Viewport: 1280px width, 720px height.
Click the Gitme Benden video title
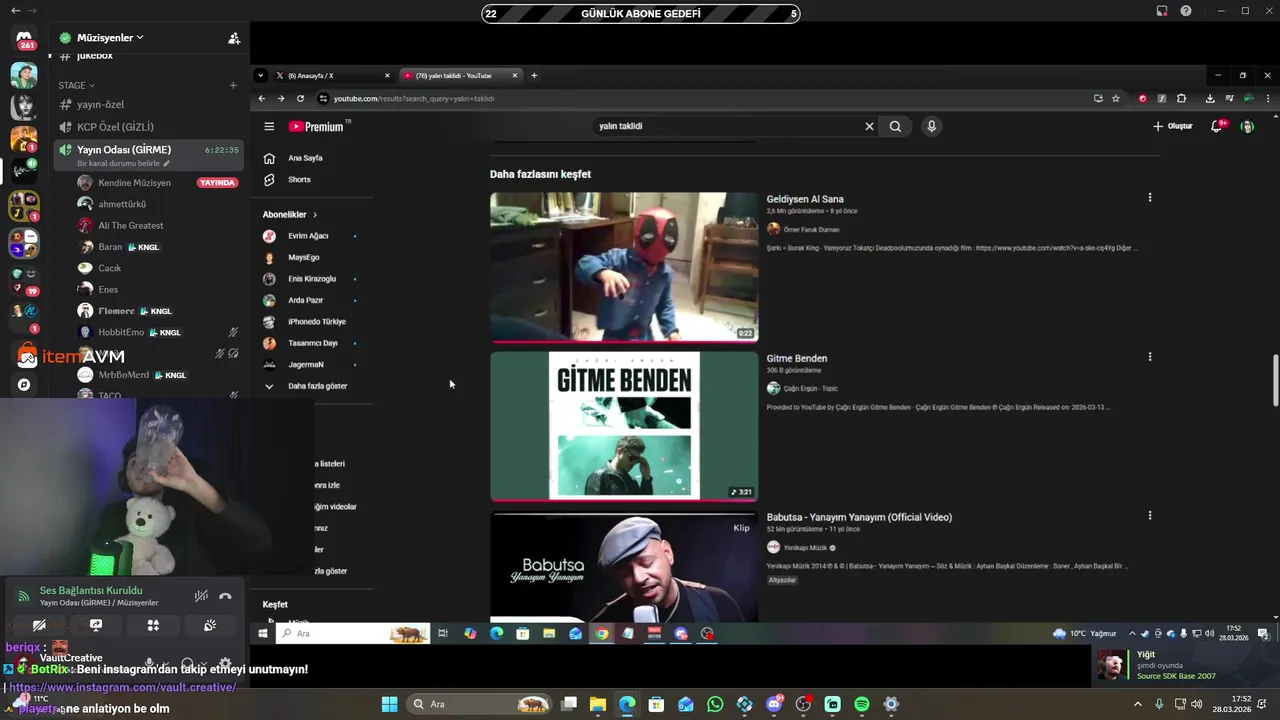coord(797,359)
